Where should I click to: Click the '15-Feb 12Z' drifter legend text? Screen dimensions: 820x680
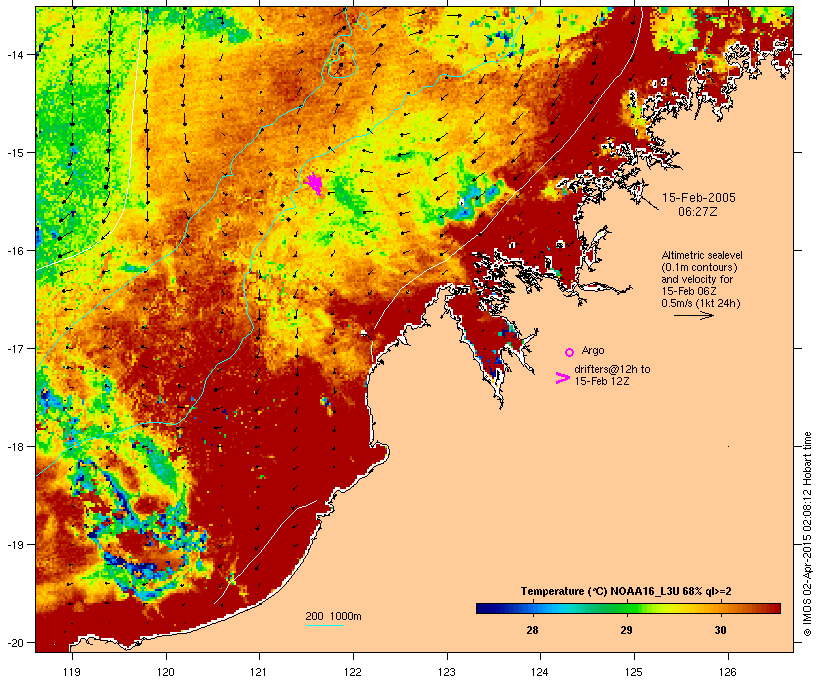(x=602, y=381)
